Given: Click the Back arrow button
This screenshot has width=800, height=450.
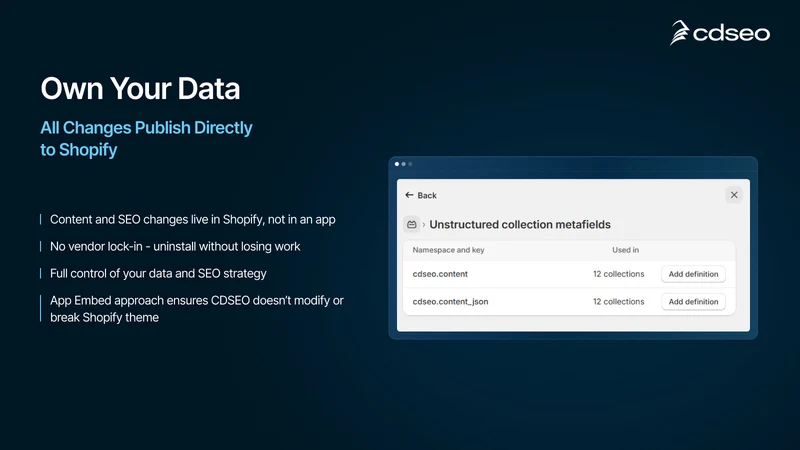Looking at the screenshot, I should [420, 195].
